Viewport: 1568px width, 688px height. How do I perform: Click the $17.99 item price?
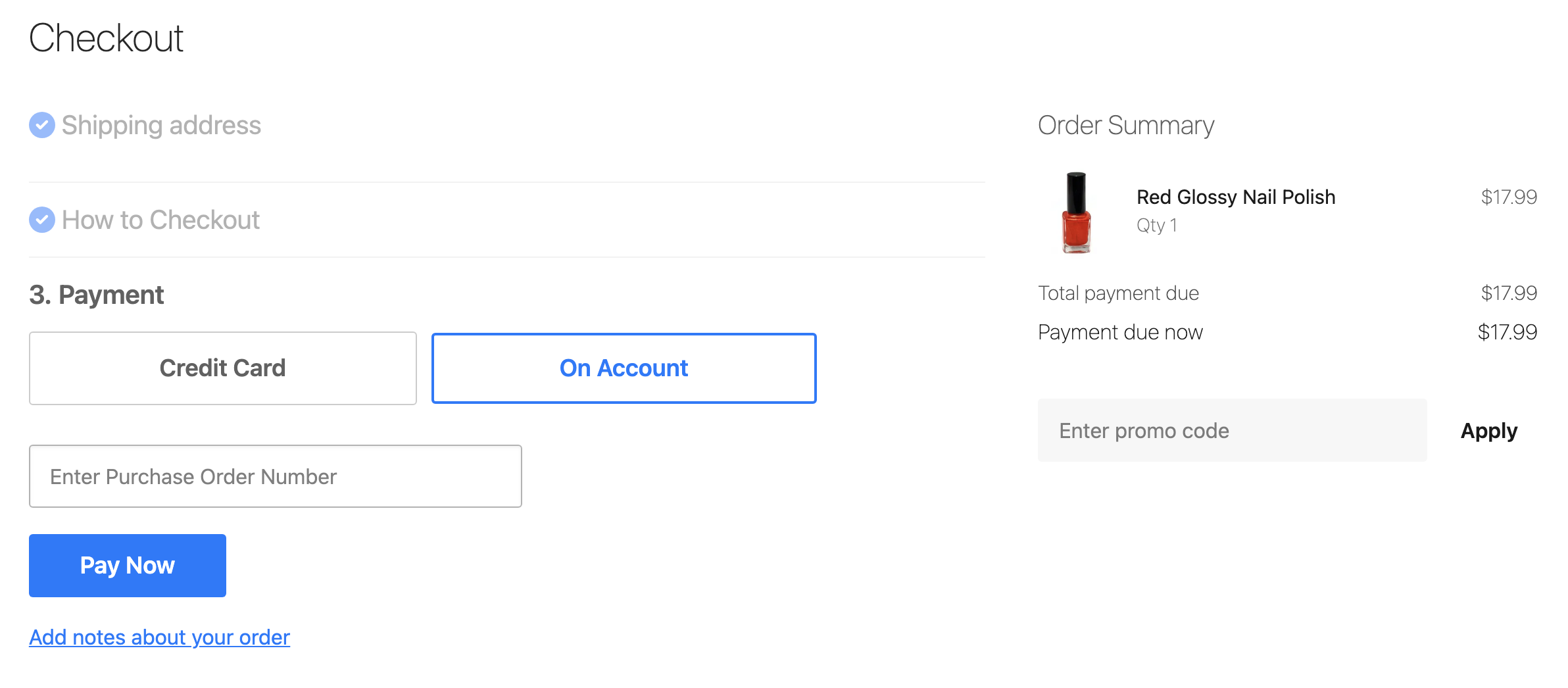(1509, 197)
